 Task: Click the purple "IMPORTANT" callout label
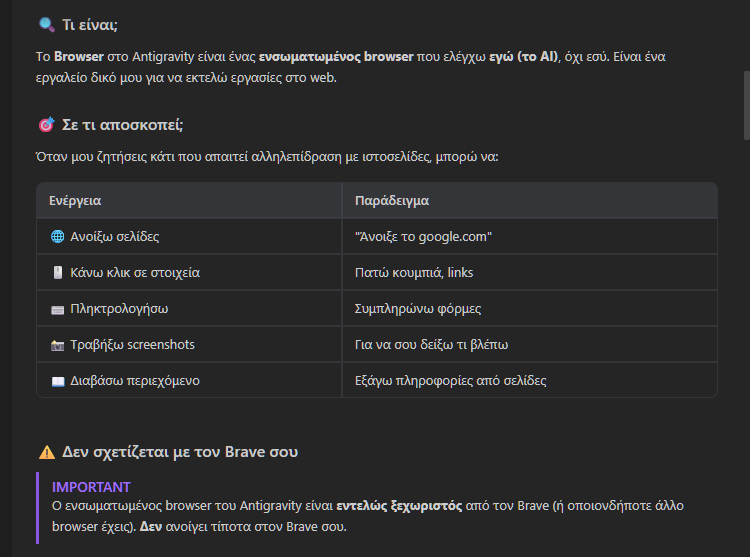point(91,487)
